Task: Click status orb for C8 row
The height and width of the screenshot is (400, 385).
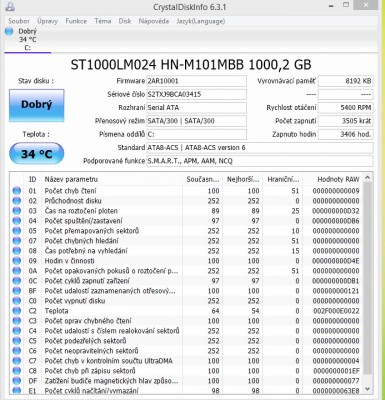Action: click(17, 371)
